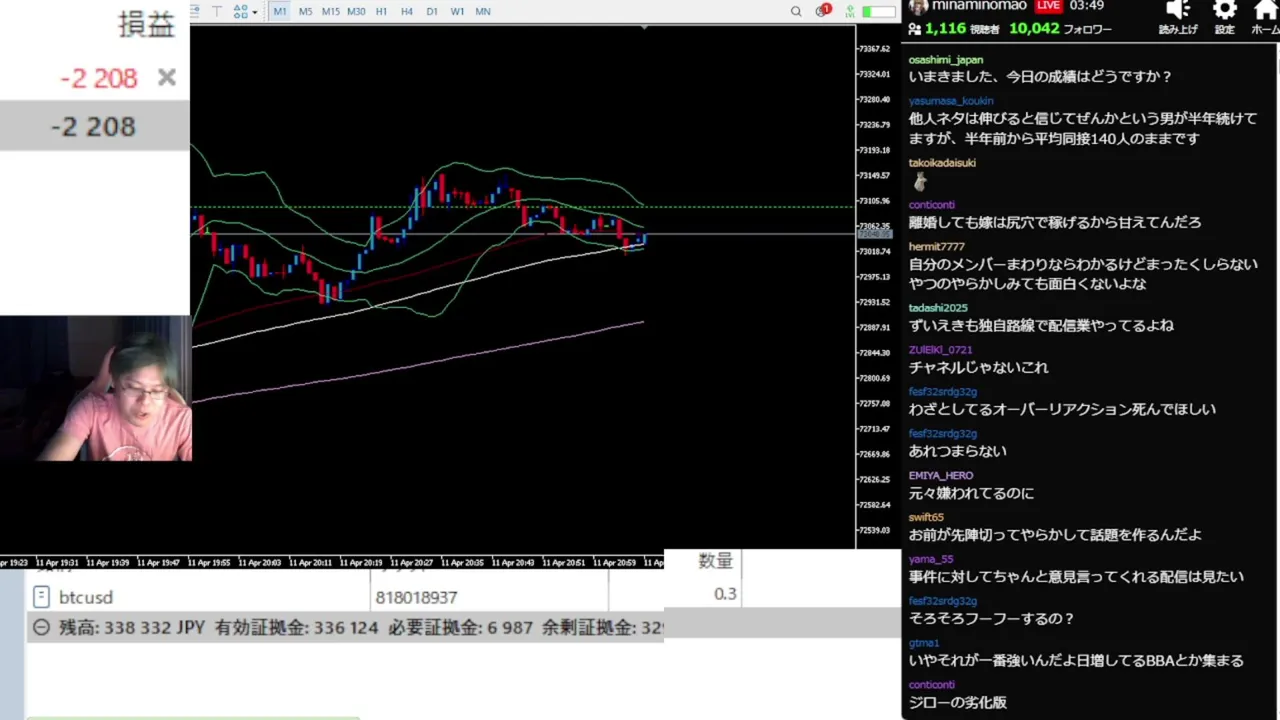Switch chart to H4 timeframe

pos(406,11)
